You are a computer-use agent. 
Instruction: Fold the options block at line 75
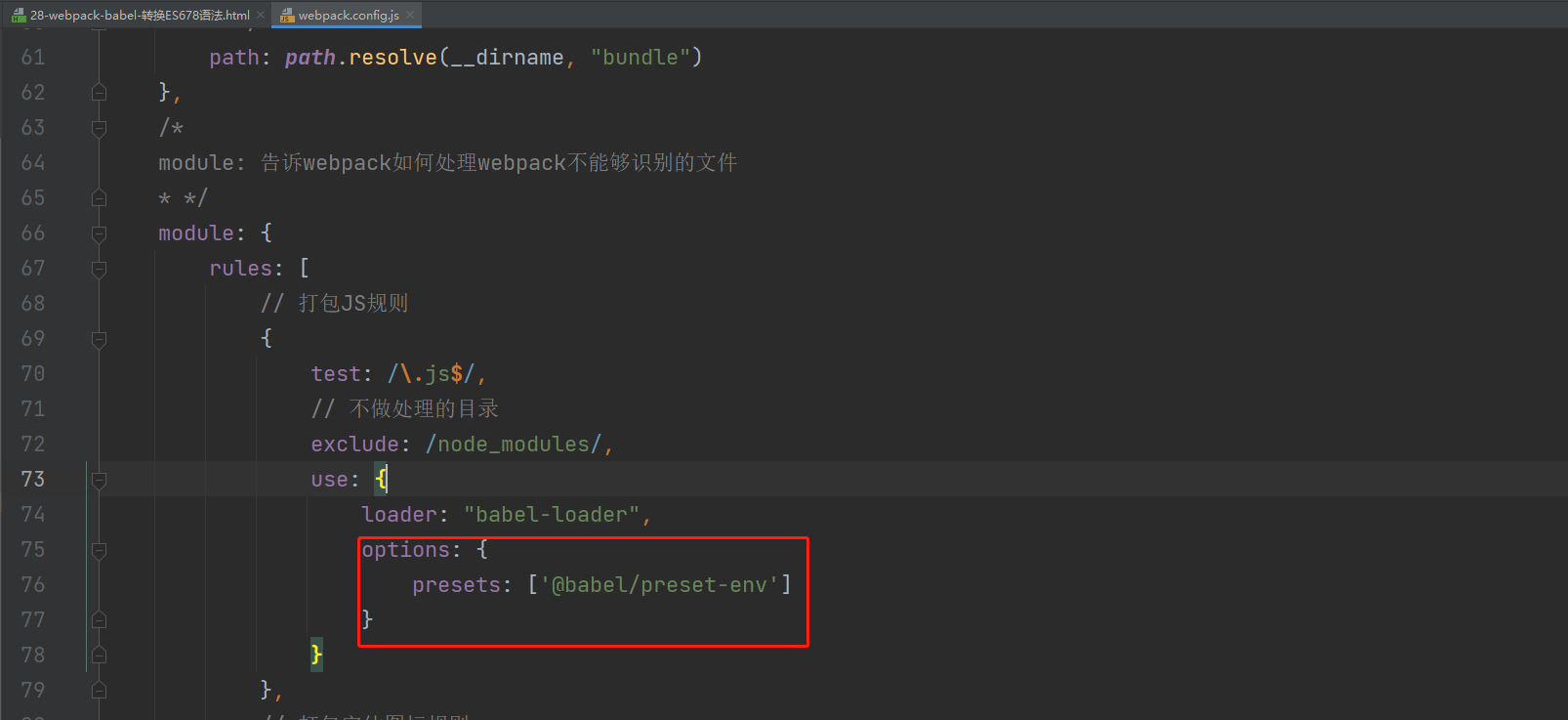click(99, 550)
